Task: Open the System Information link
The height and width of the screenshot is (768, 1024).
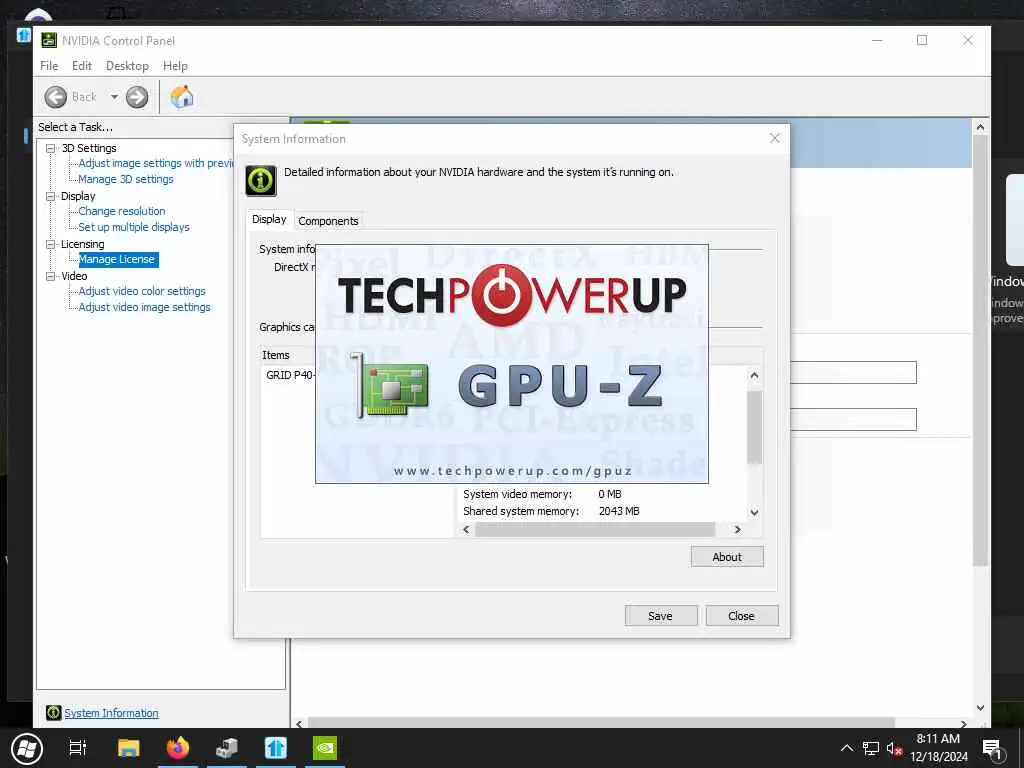Action: (111, 713)
